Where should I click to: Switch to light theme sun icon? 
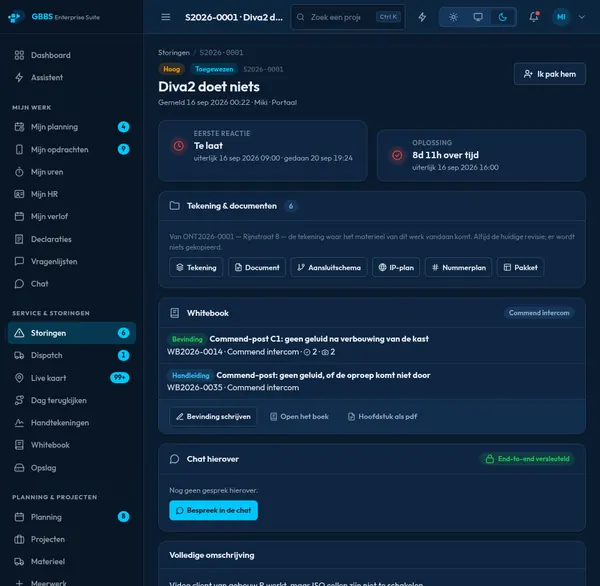click(x=453, y=17)
